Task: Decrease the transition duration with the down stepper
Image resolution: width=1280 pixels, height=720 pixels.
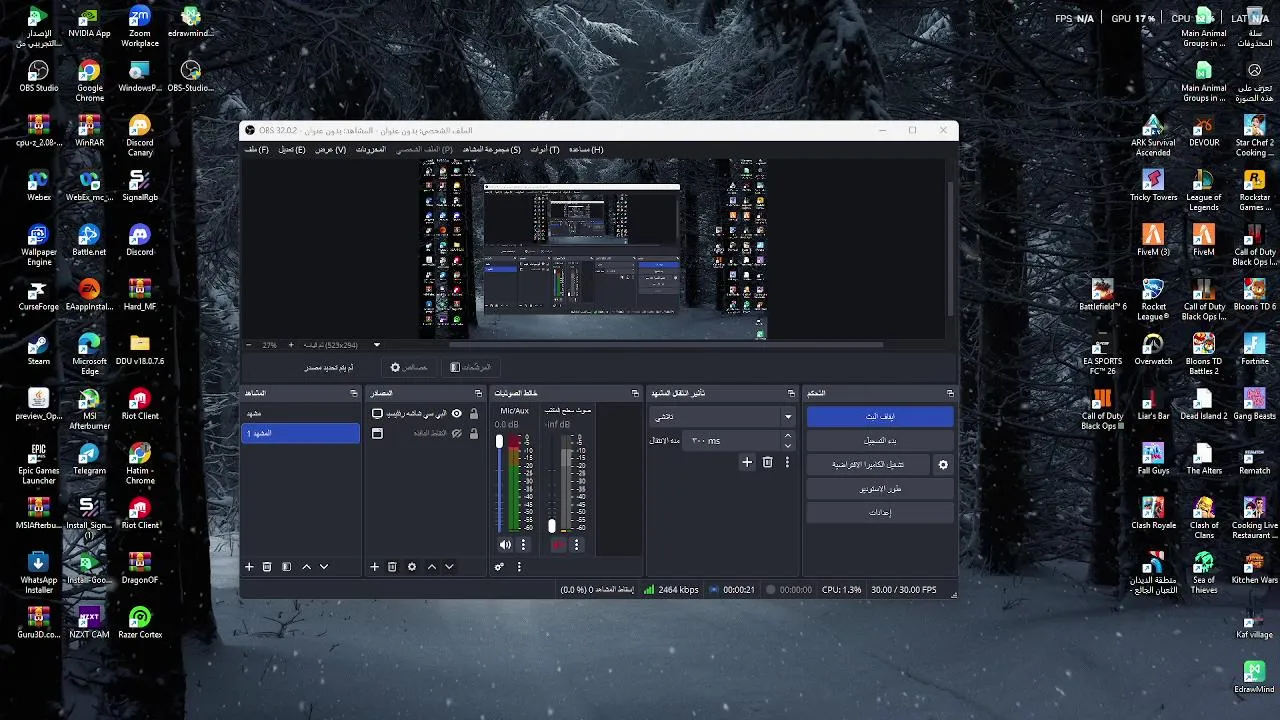Action: (787, 445)
